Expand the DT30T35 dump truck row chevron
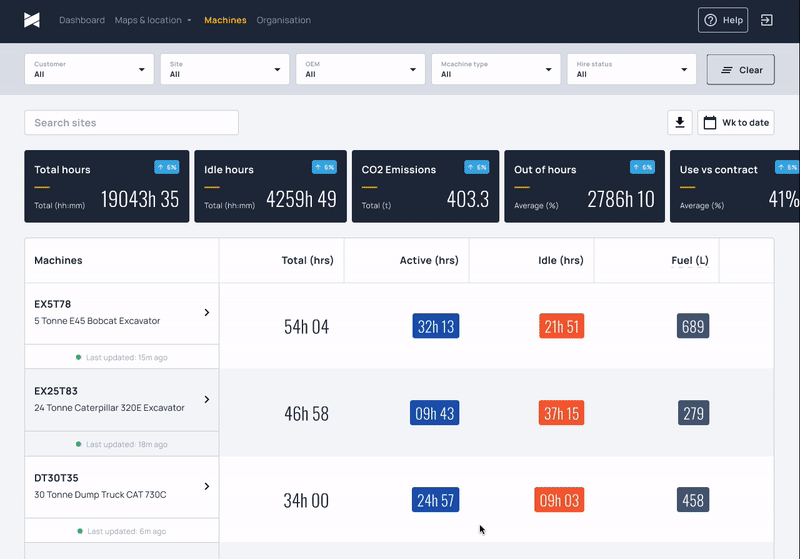 (x=207, y=487)
